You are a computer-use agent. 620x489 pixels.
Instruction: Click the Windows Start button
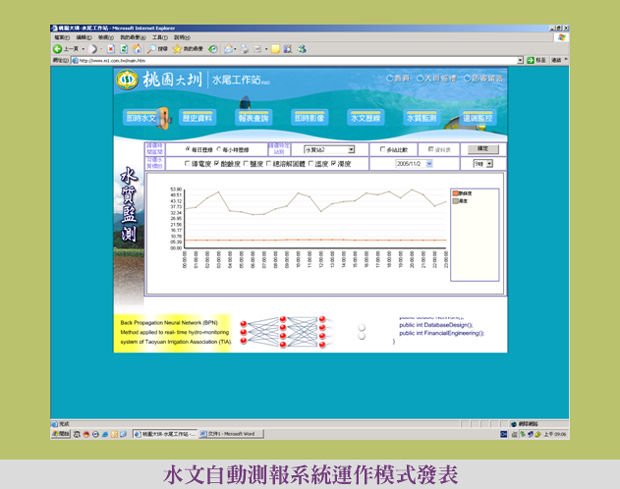pyautogui.click(x=62, y=434)
